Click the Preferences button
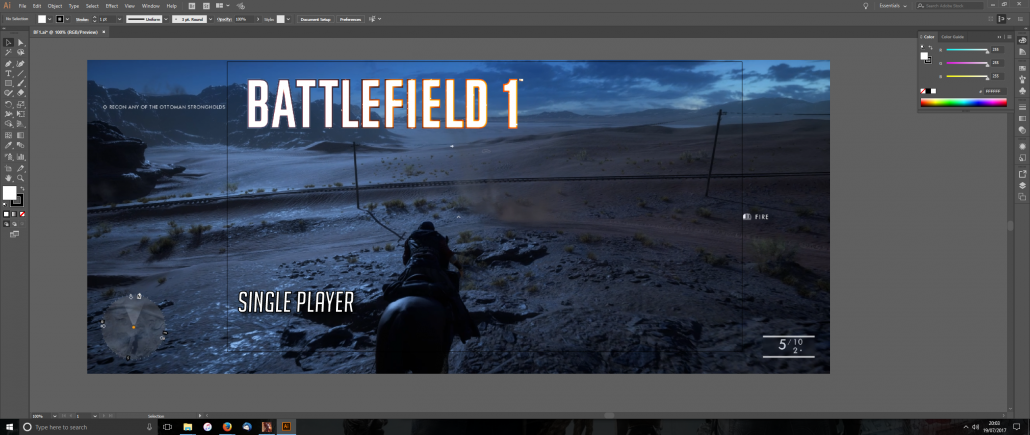1030x435 pixels. click(351, 19)
